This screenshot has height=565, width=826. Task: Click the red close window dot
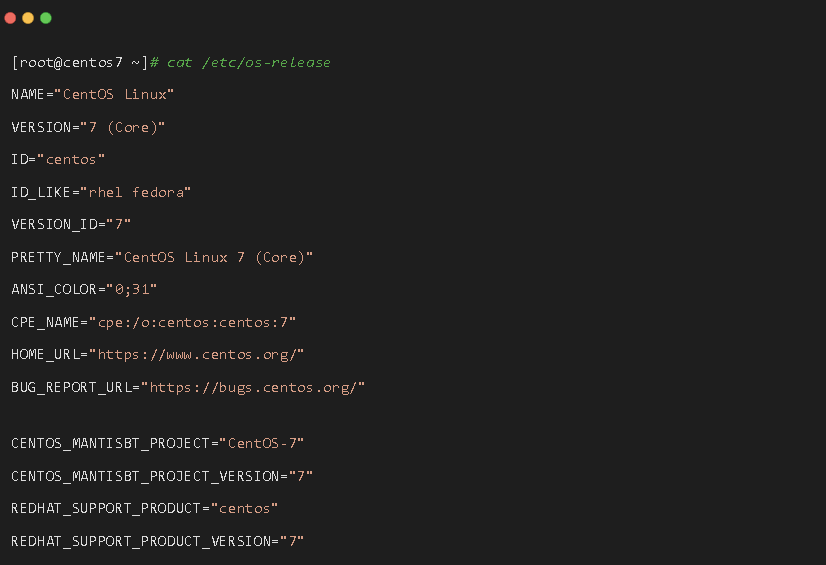click(x=10, y=18)
